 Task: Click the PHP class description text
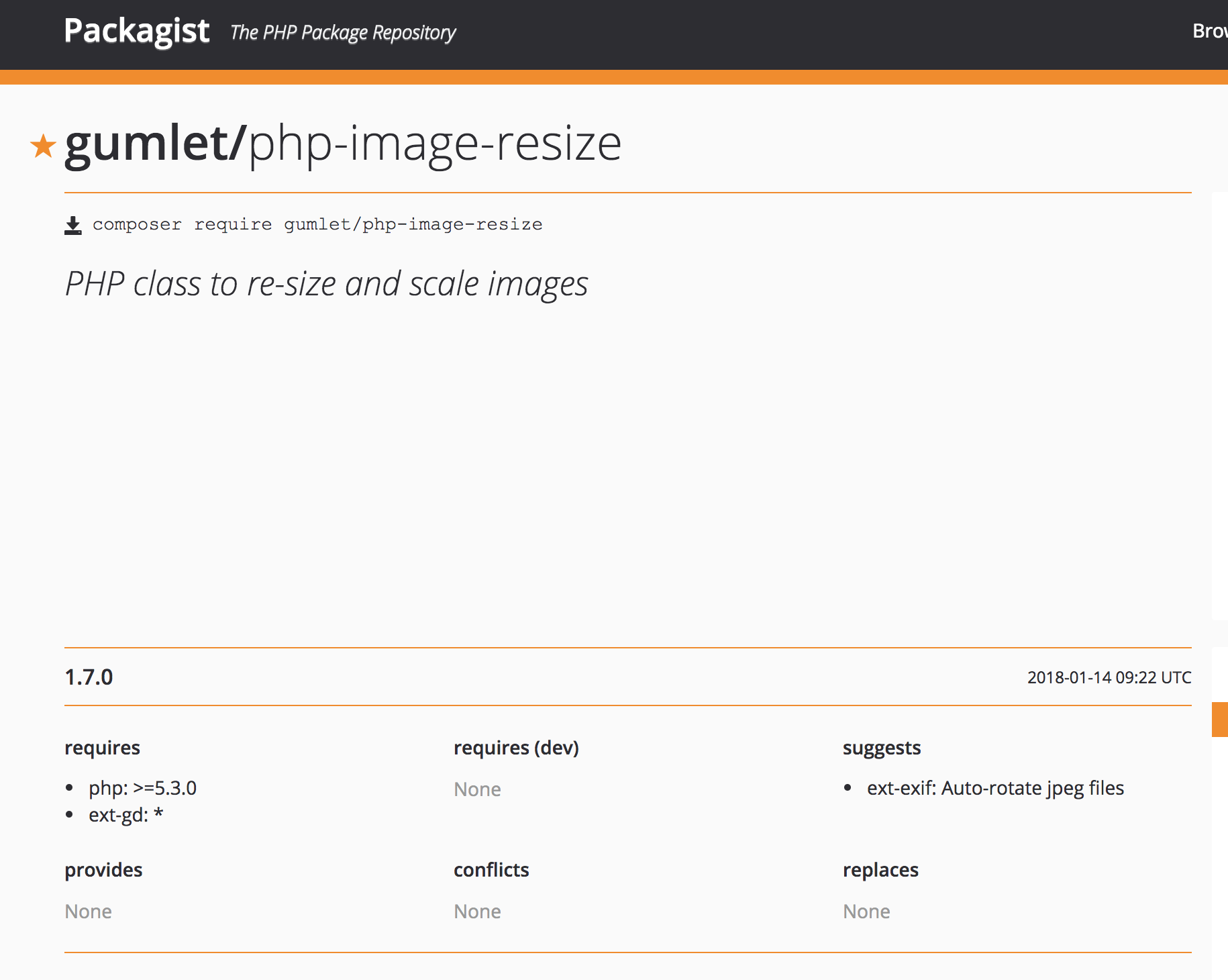(325, 283)
